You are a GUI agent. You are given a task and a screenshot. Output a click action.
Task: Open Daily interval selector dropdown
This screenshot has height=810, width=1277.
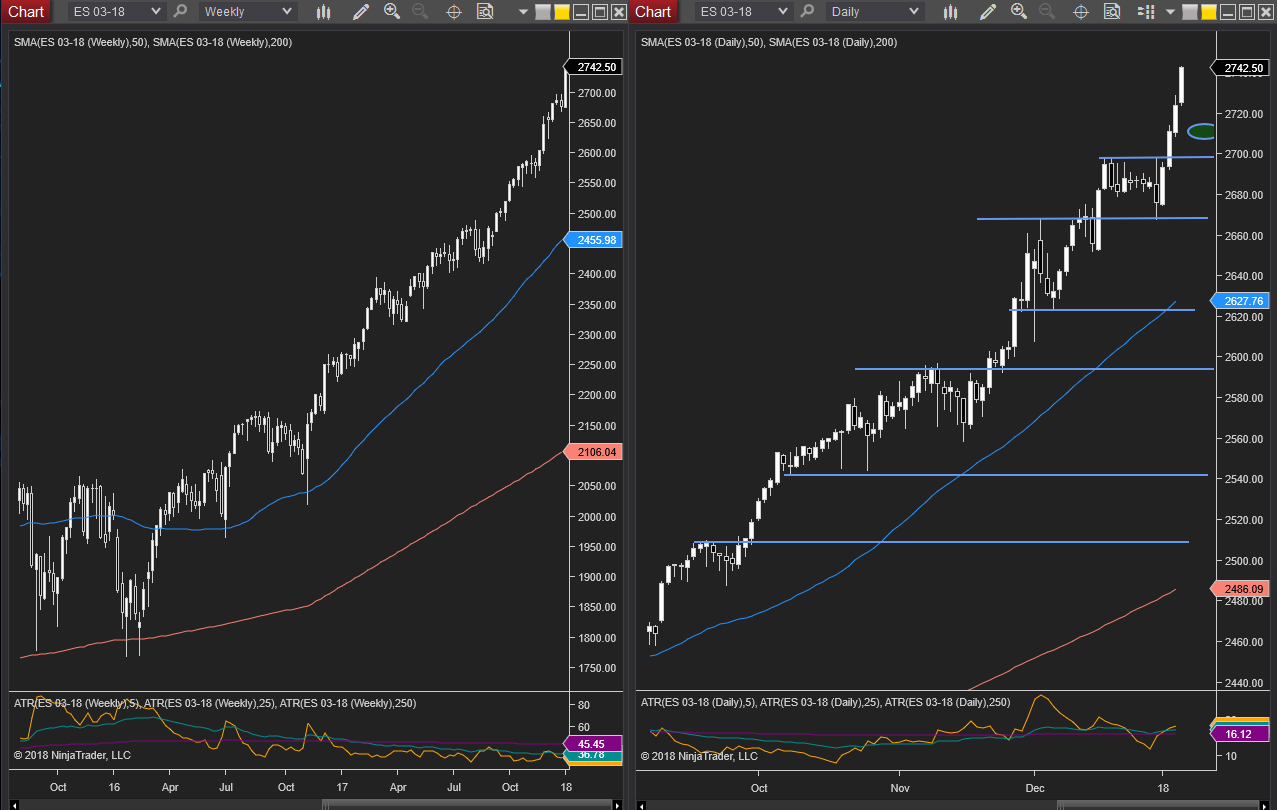pos(875,11)
